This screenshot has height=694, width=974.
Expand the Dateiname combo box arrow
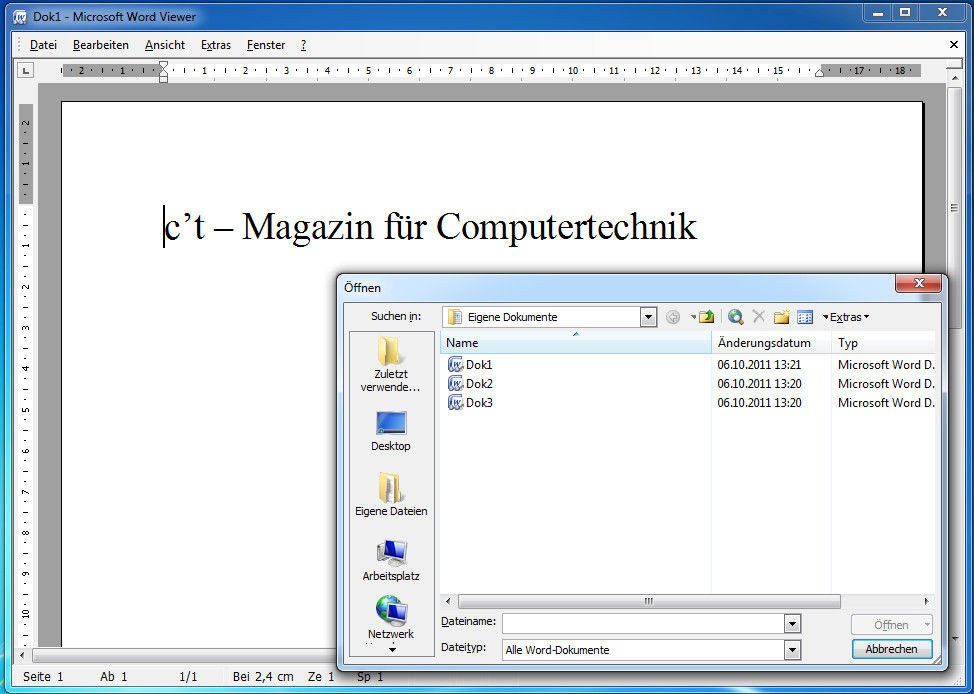(x=792, y=623)
